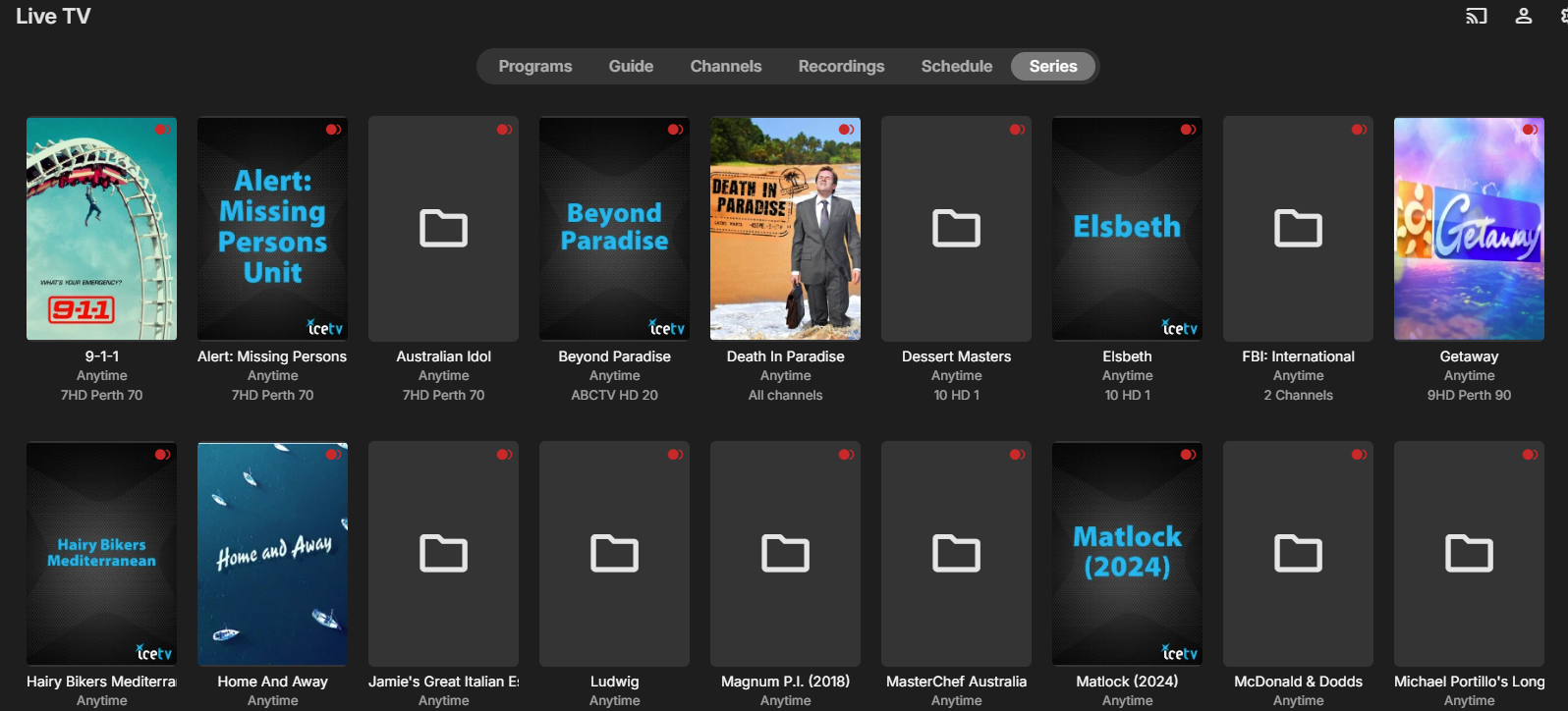Open the Home And Away series poster
Screen dimensions: 1568x711
click(x=272, y=554)
